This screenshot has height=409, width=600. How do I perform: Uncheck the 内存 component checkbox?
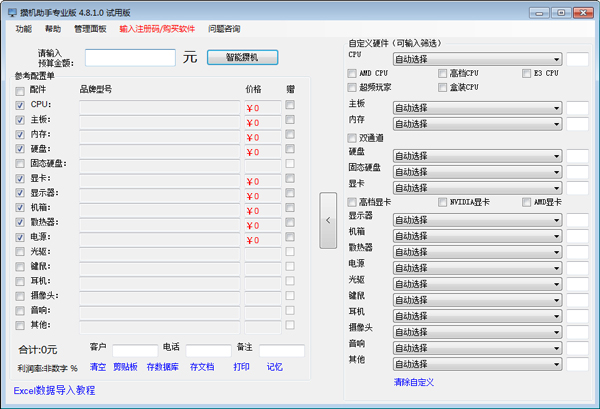pos(20,134)
